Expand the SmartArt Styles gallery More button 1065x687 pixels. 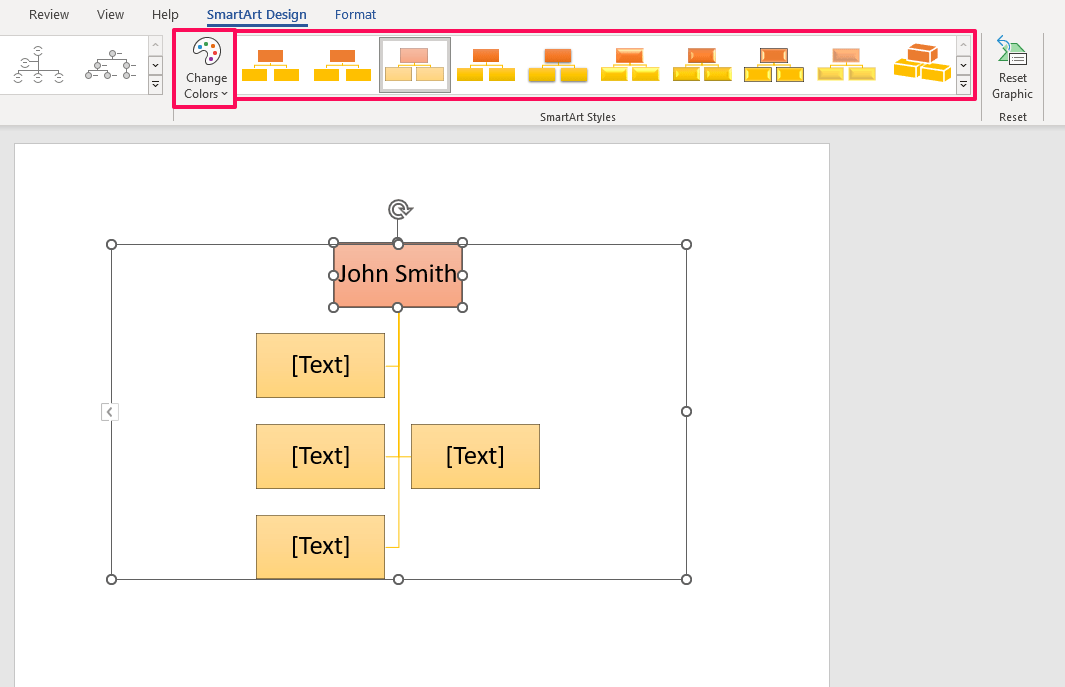click(963, 86)
